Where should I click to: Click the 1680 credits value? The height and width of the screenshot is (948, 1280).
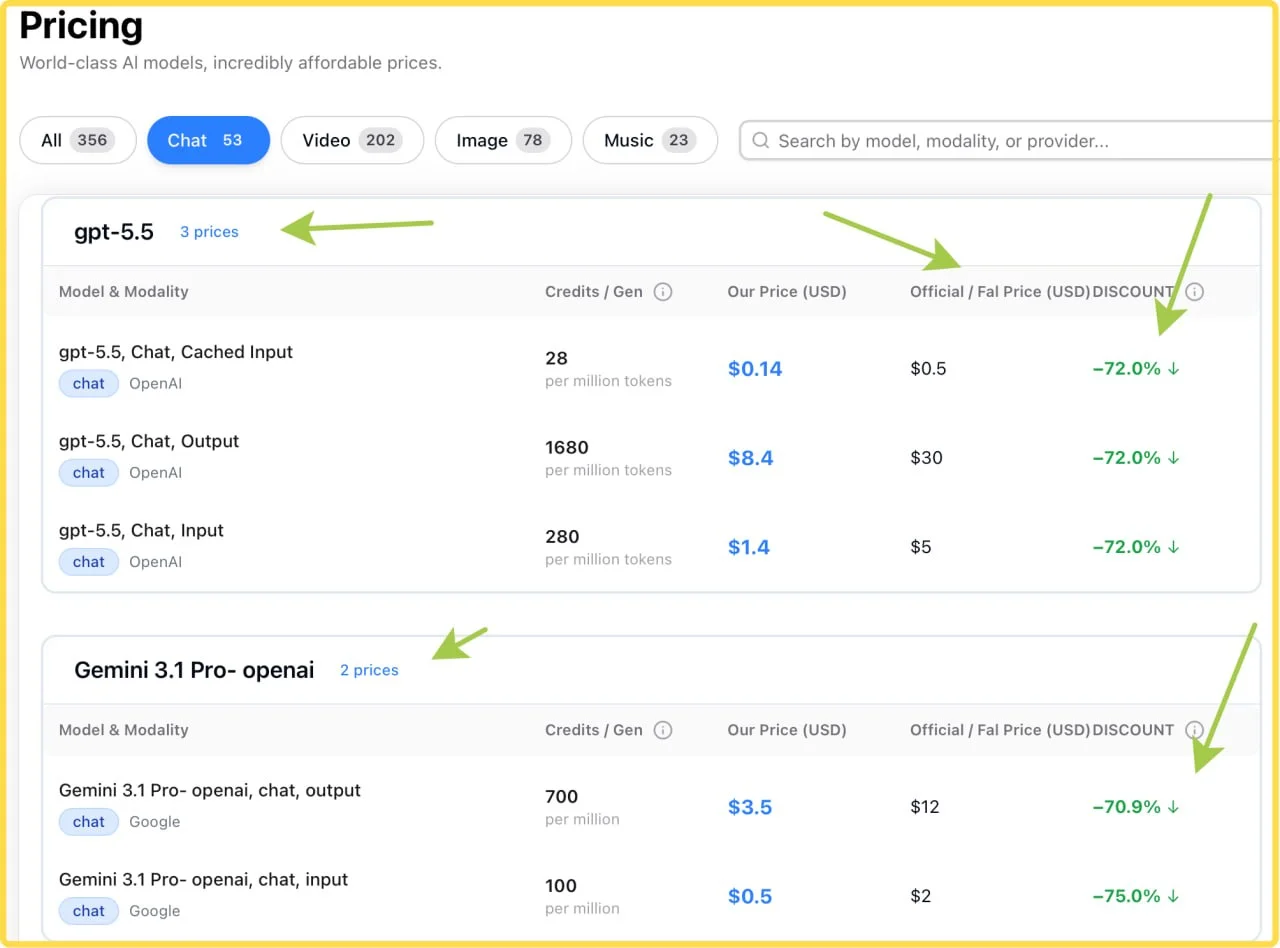[567, 447]
